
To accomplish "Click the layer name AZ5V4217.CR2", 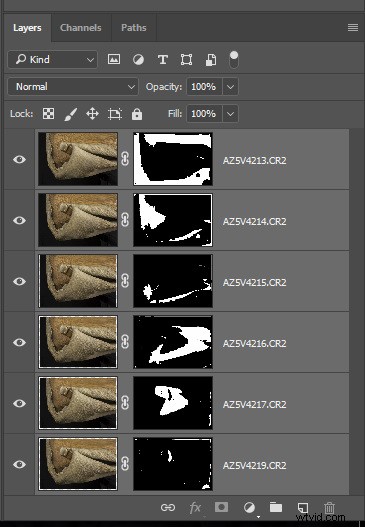I will (254, 405).
